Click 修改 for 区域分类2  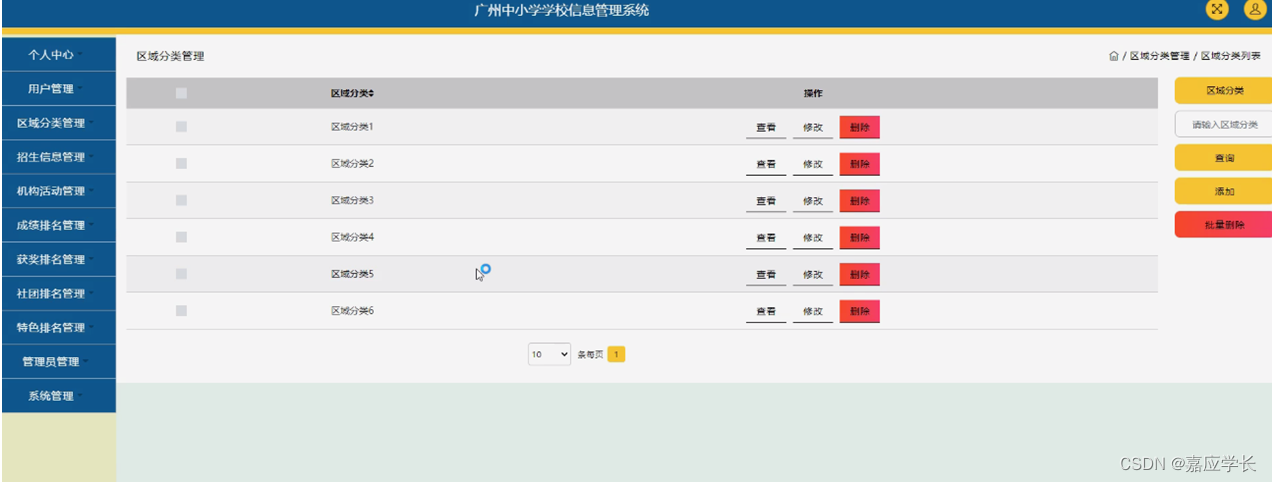(x=813, y=164)
